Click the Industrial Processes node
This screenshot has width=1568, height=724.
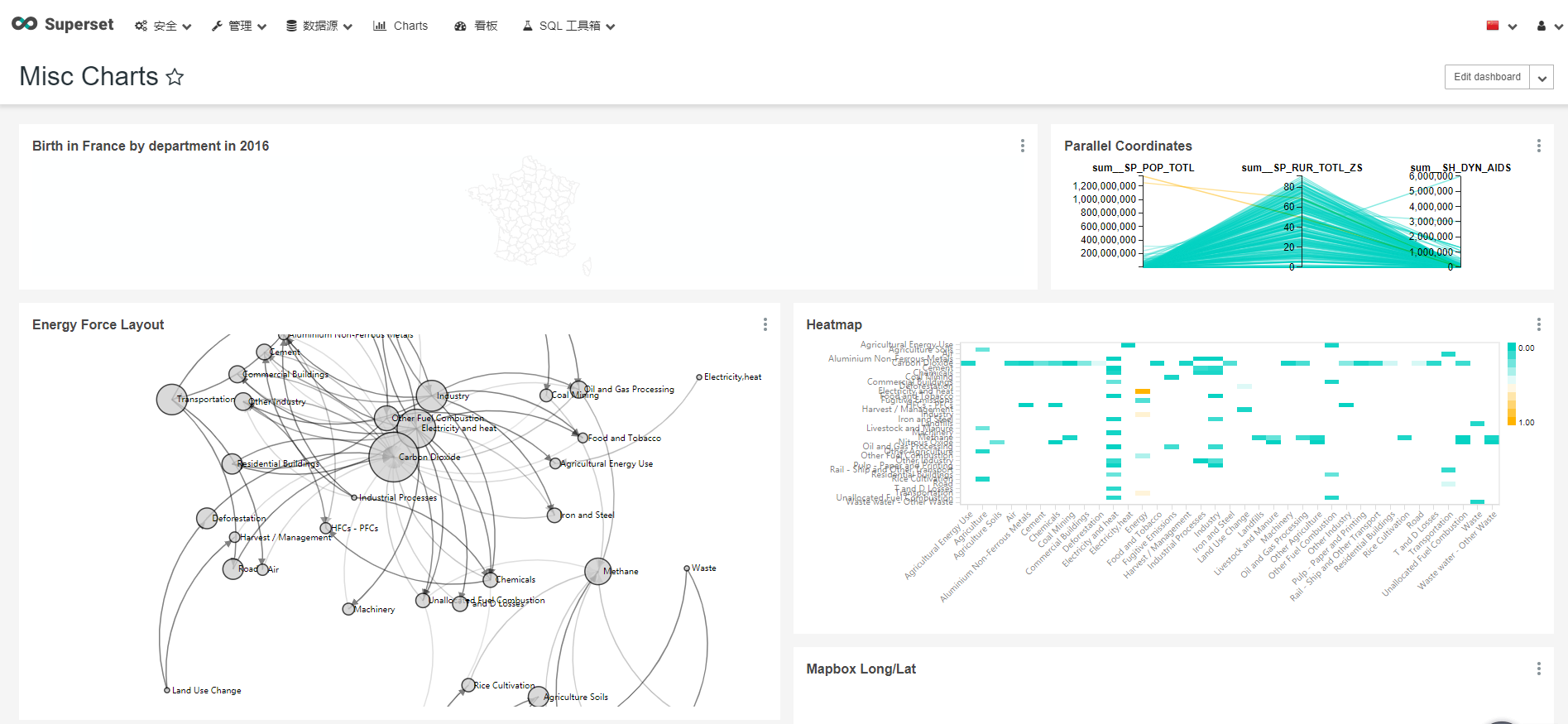[x=354, y=498]
